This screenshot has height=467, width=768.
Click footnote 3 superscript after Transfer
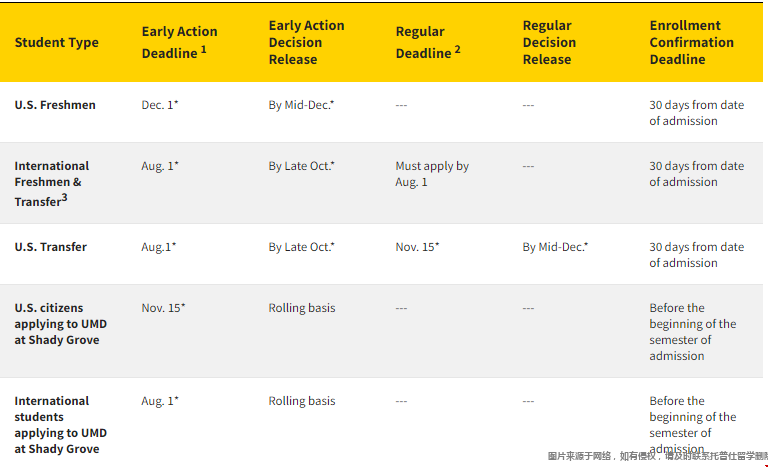click(x=64, y=197)
